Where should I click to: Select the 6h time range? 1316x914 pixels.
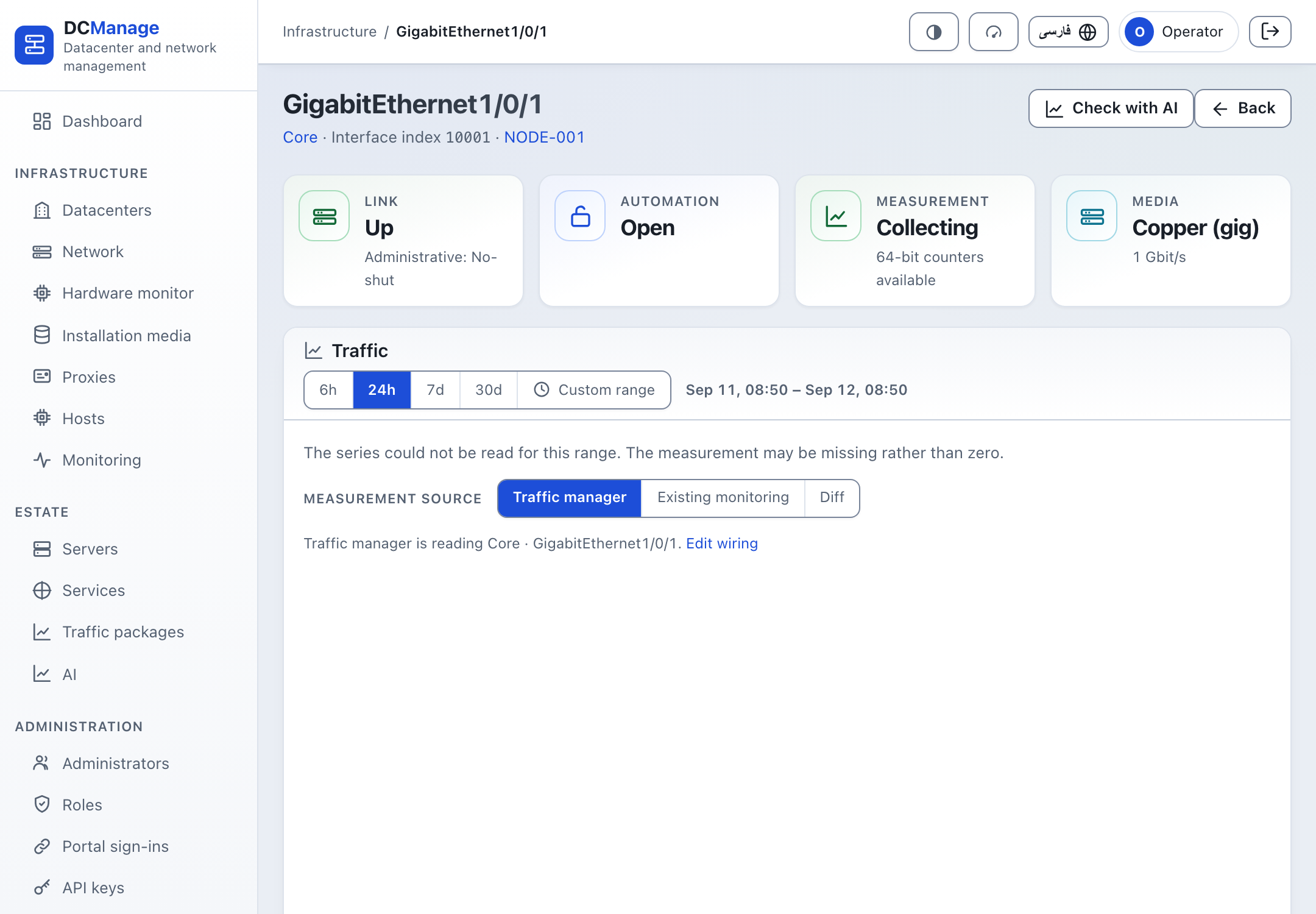(x=328, y=390)
